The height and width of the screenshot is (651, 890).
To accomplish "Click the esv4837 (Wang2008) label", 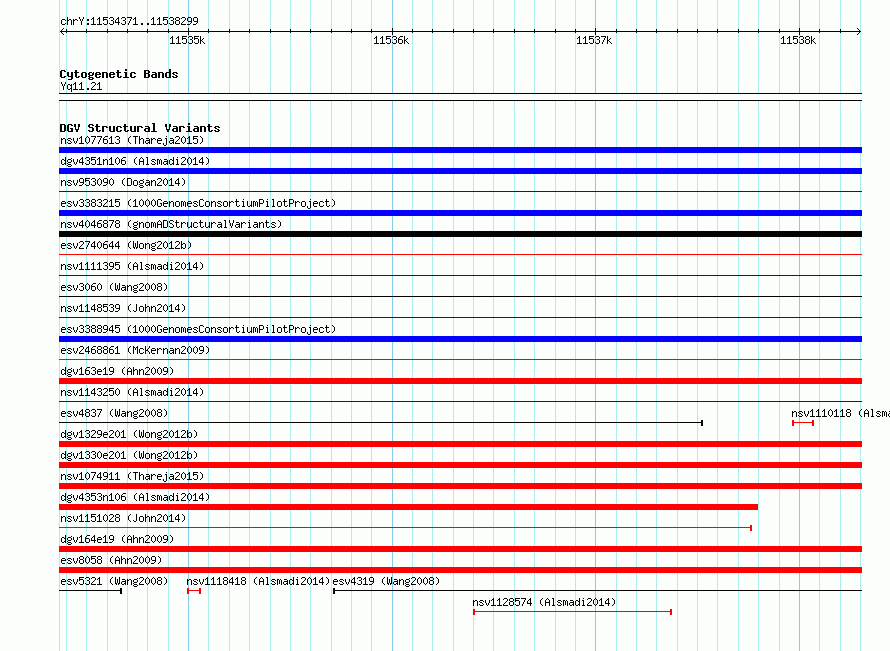I will (x=114, y=413).
